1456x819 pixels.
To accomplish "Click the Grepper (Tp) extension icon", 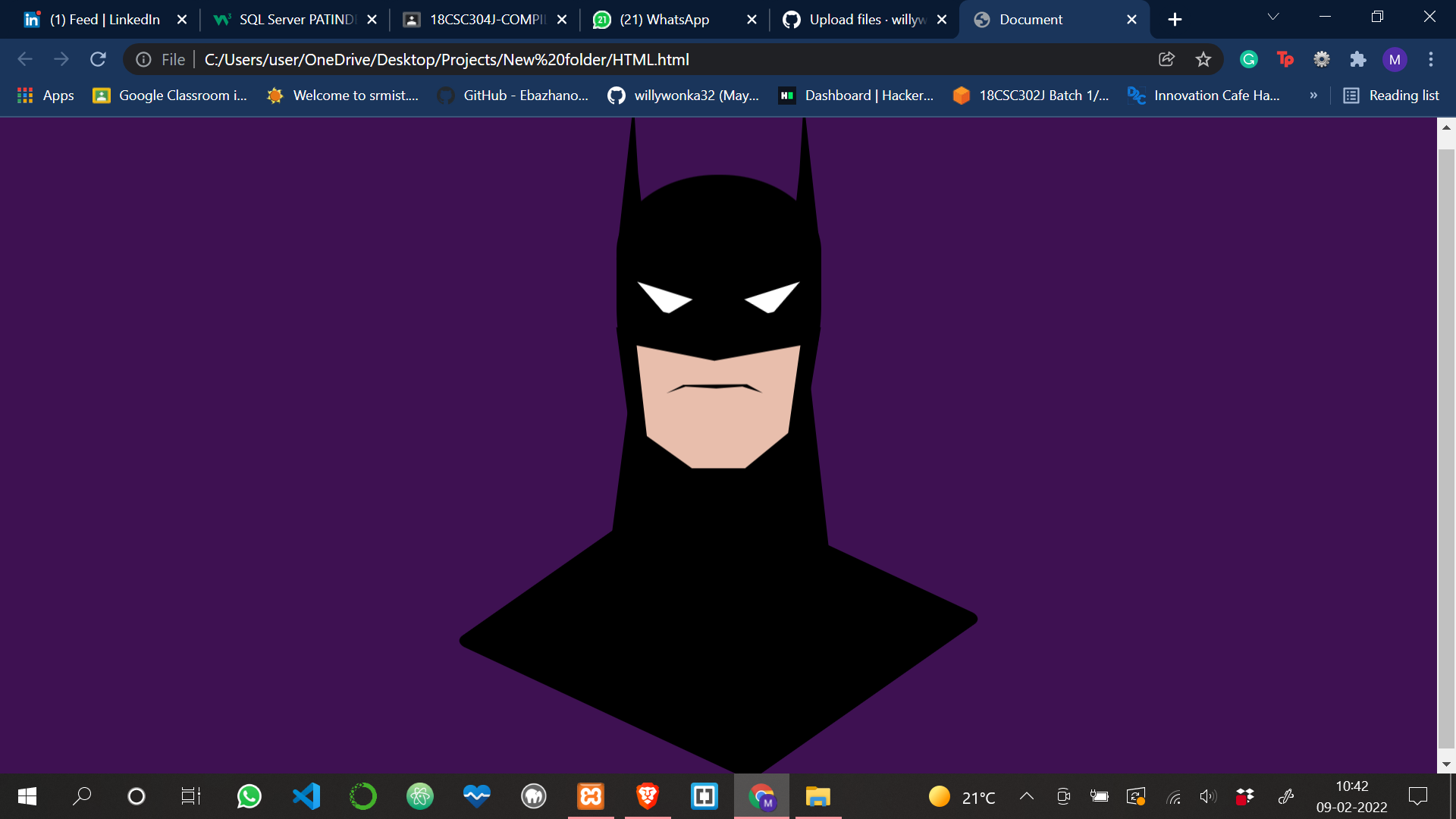I will pyautogui.click(x=1285, y=59).
